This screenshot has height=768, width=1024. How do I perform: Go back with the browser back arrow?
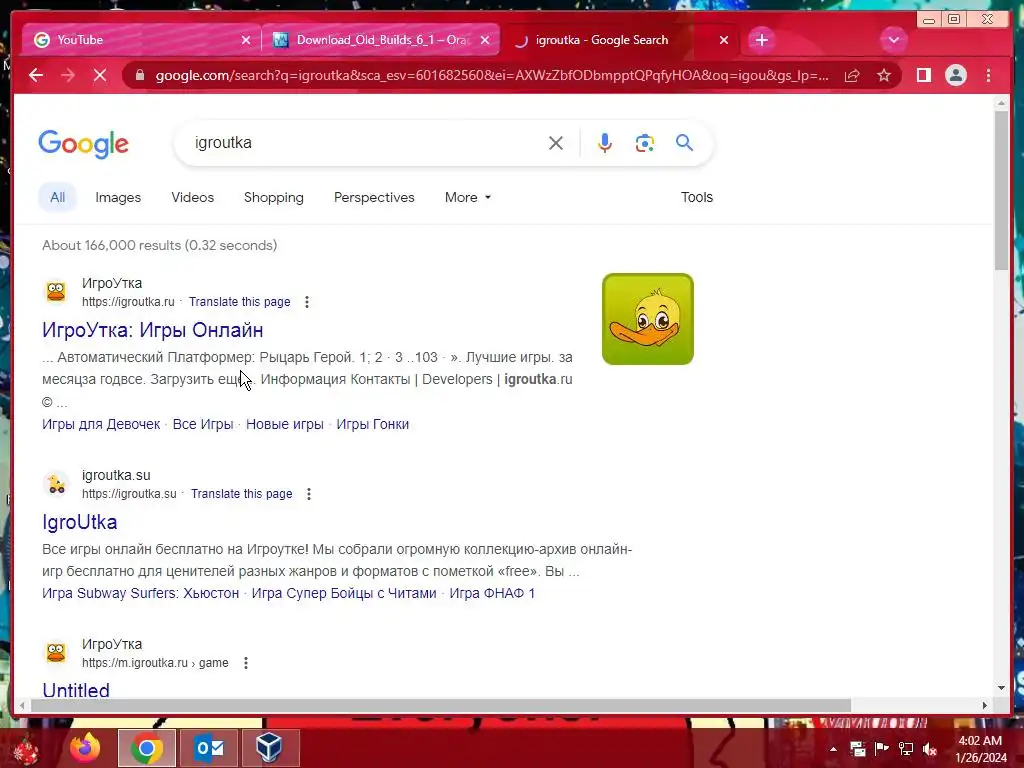tap(36, 76)
